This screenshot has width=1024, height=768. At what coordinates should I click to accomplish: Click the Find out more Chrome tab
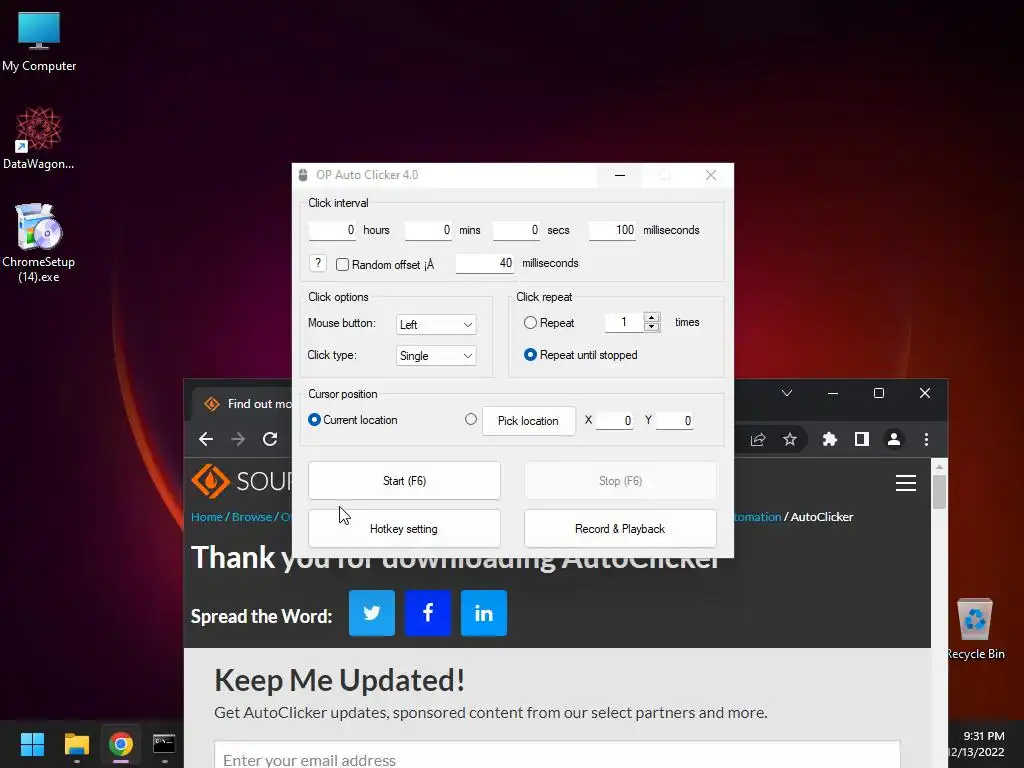tap(248, 404)
